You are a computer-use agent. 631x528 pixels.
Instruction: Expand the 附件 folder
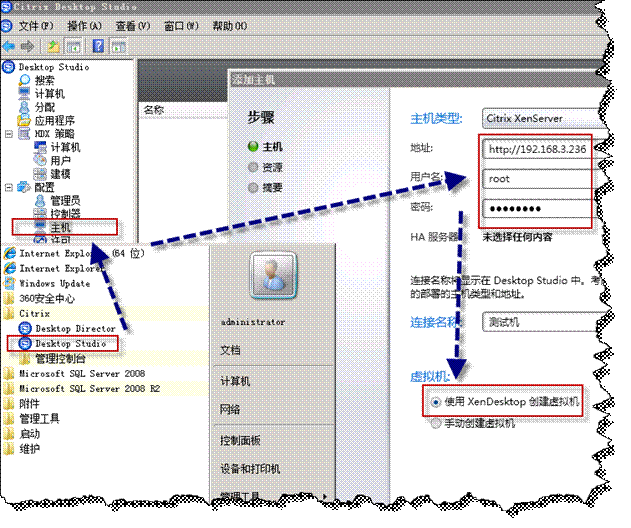point(29,403)
